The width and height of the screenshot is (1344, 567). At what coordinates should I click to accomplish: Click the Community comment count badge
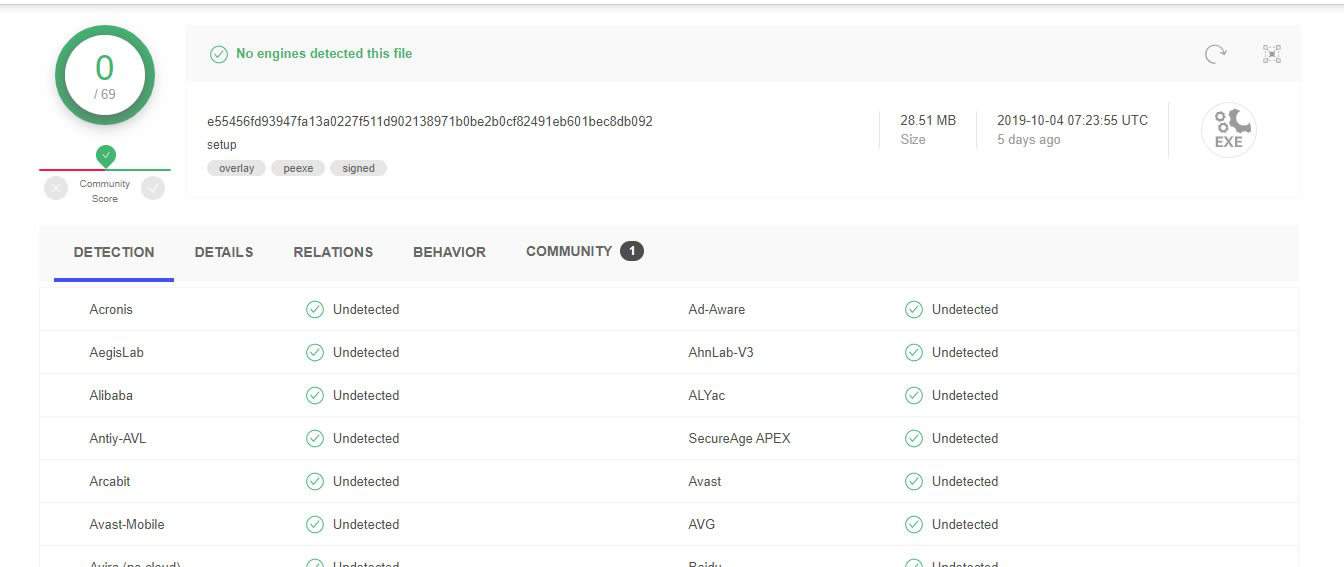(x=632, y=251)
